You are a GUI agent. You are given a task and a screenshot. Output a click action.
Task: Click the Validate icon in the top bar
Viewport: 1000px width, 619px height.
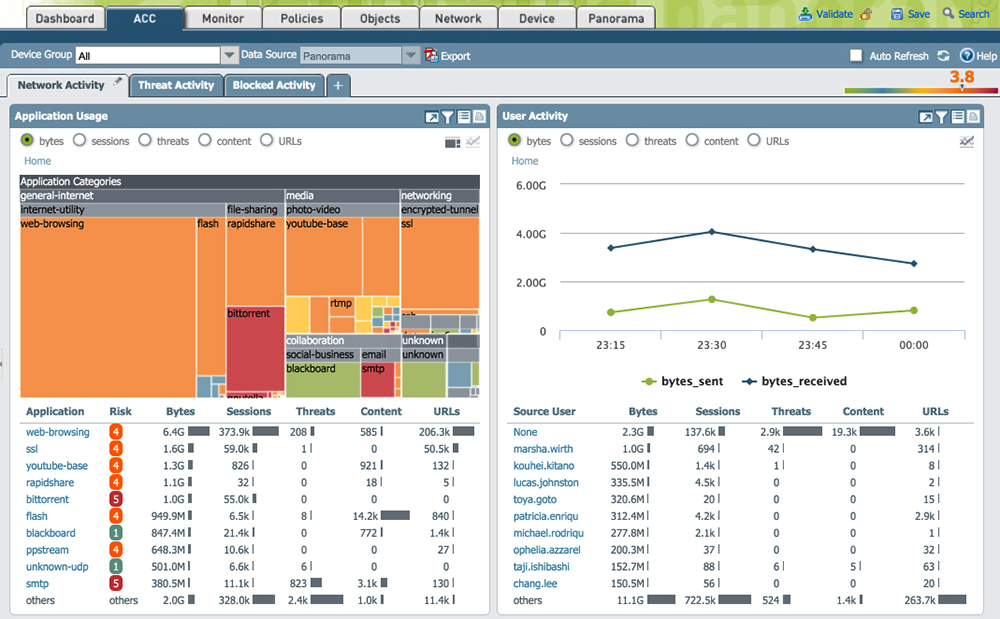pyautogui.click(x=805, y=14)
